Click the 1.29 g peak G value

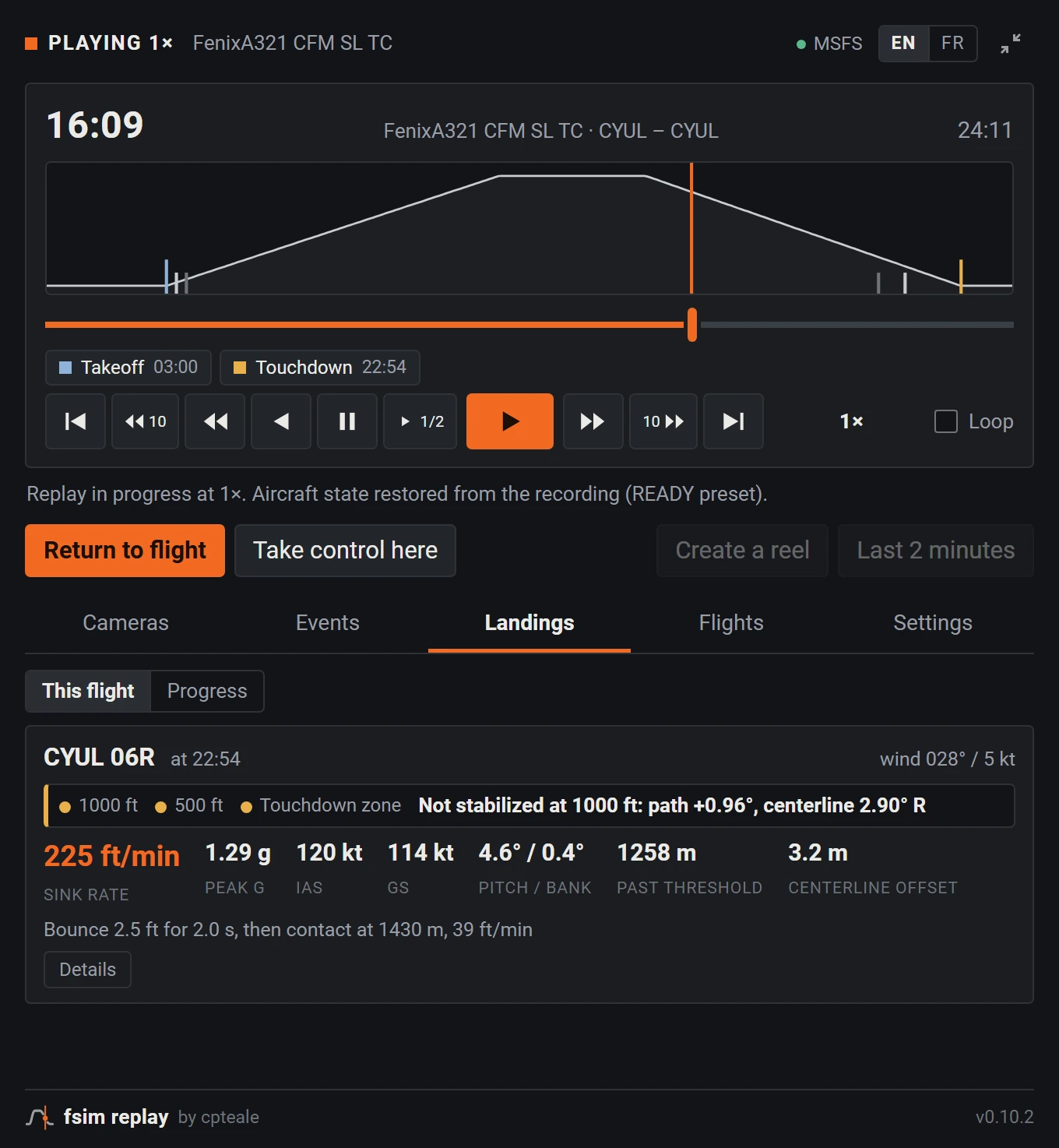coord(237,853)
